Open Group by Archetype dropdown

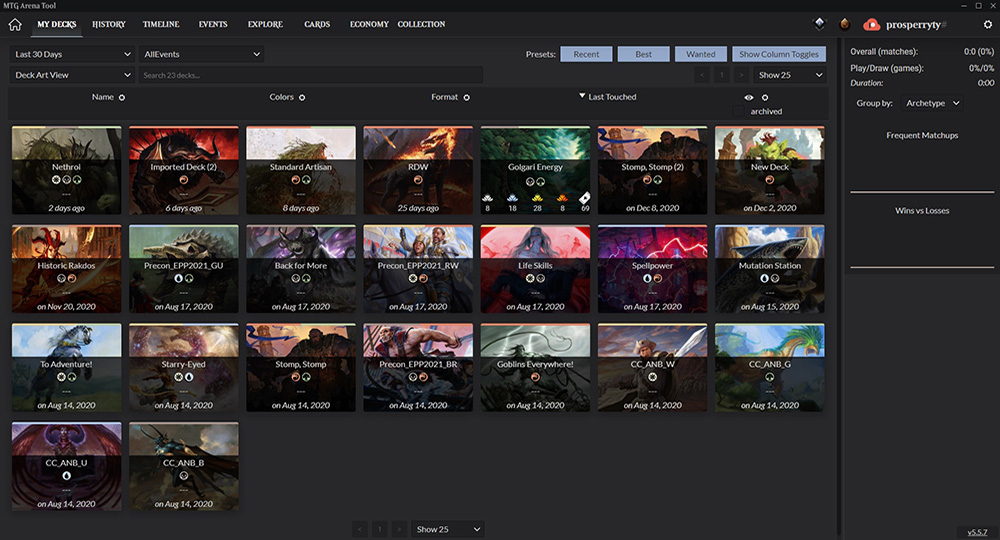[932, 103]
